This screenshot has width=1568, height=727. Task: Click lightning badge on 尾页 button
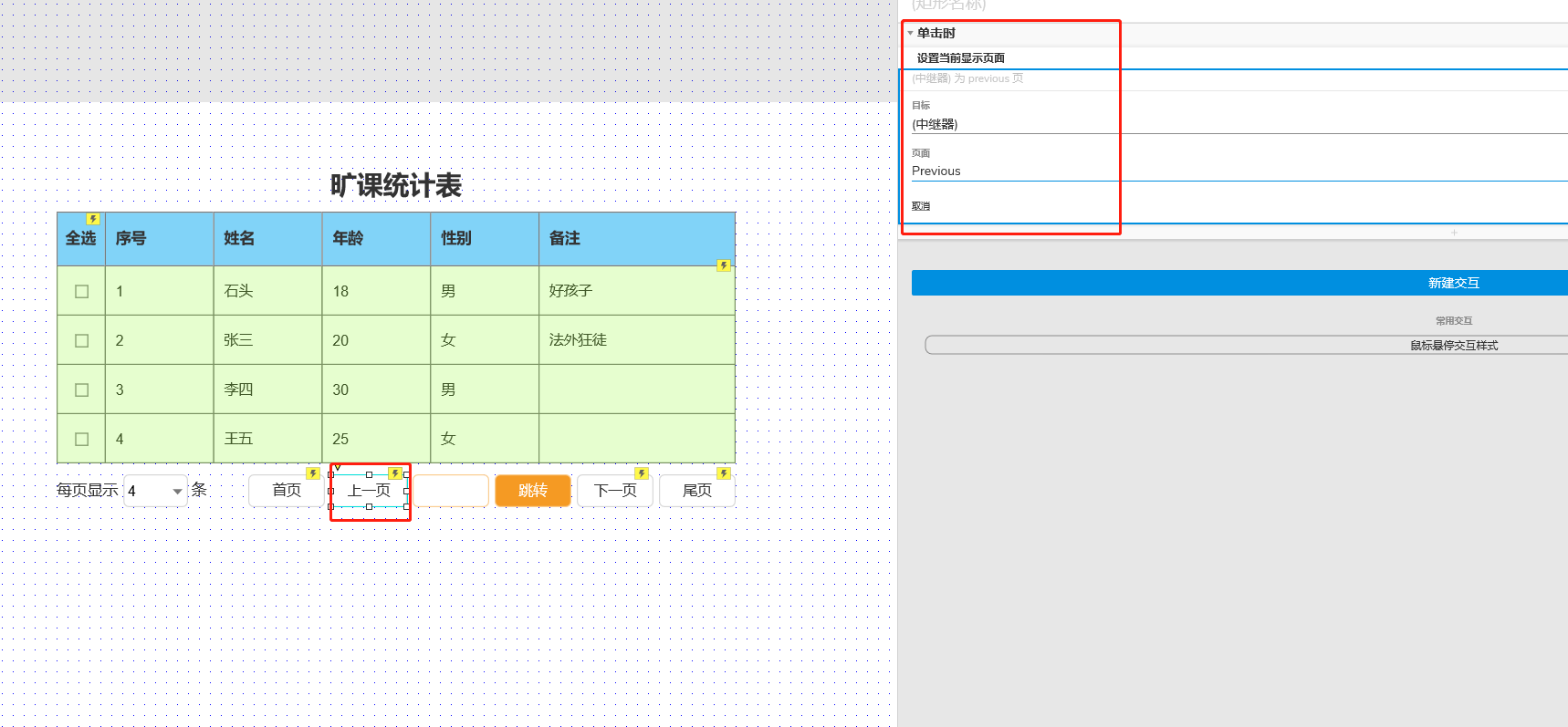723,473
